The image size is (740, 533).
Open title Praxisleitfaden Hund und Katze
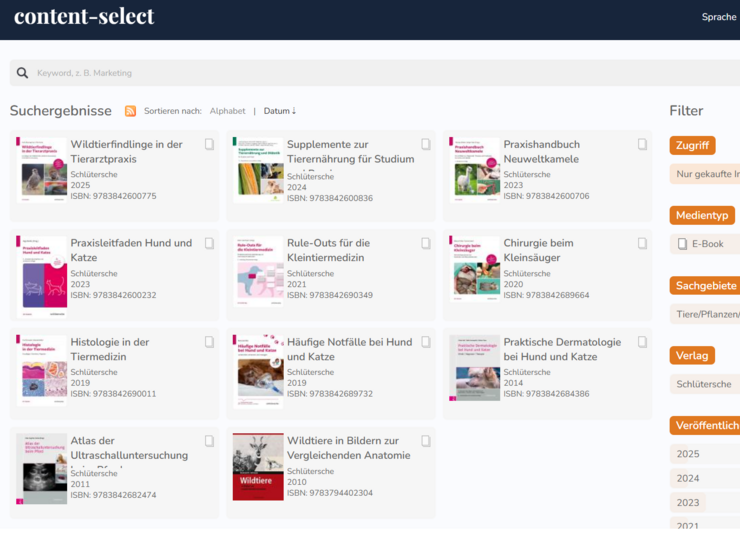pos(131,250)
